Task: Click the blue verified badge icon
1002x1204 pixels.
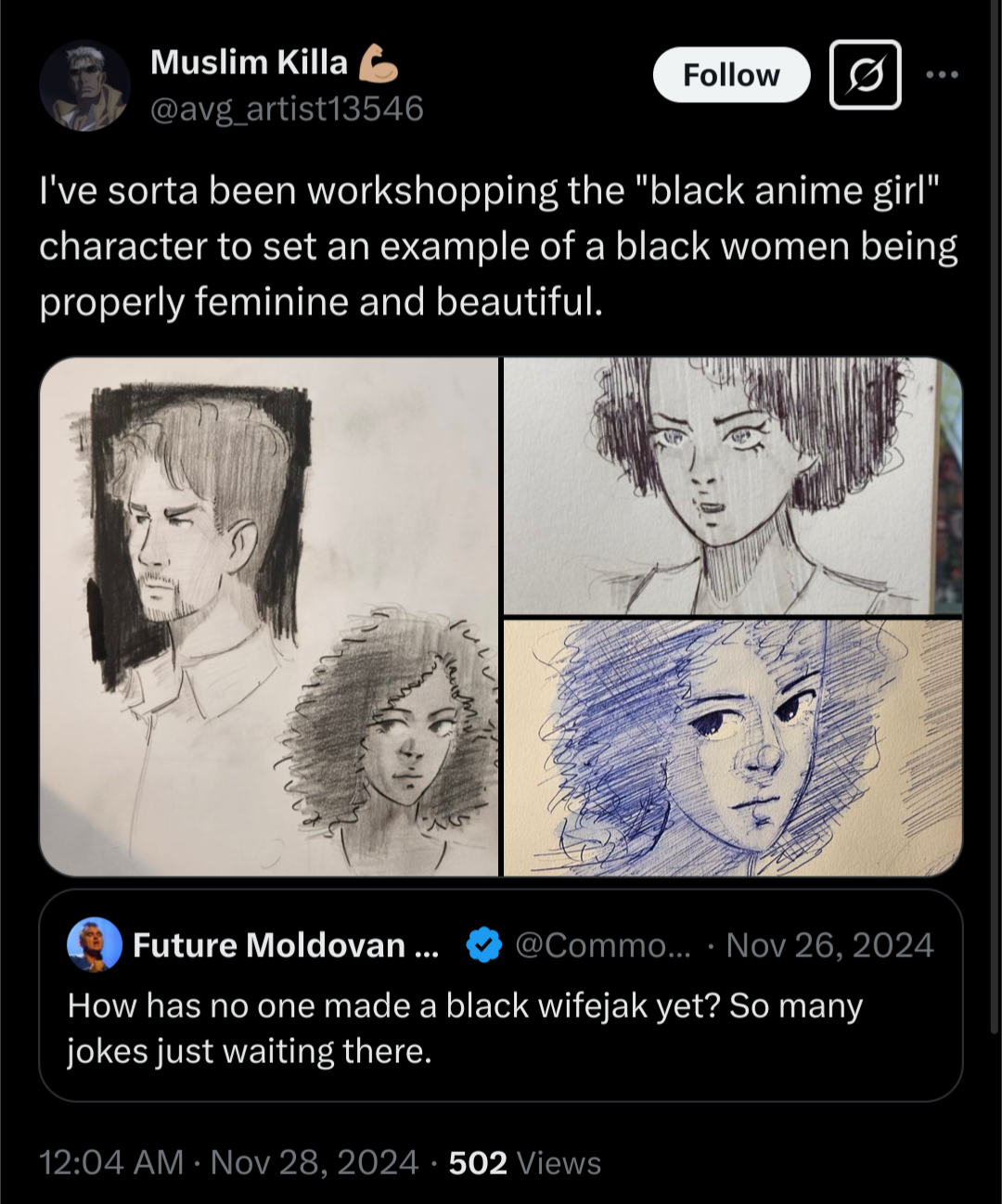Action: pyautogui.click(x=483, y=945)
